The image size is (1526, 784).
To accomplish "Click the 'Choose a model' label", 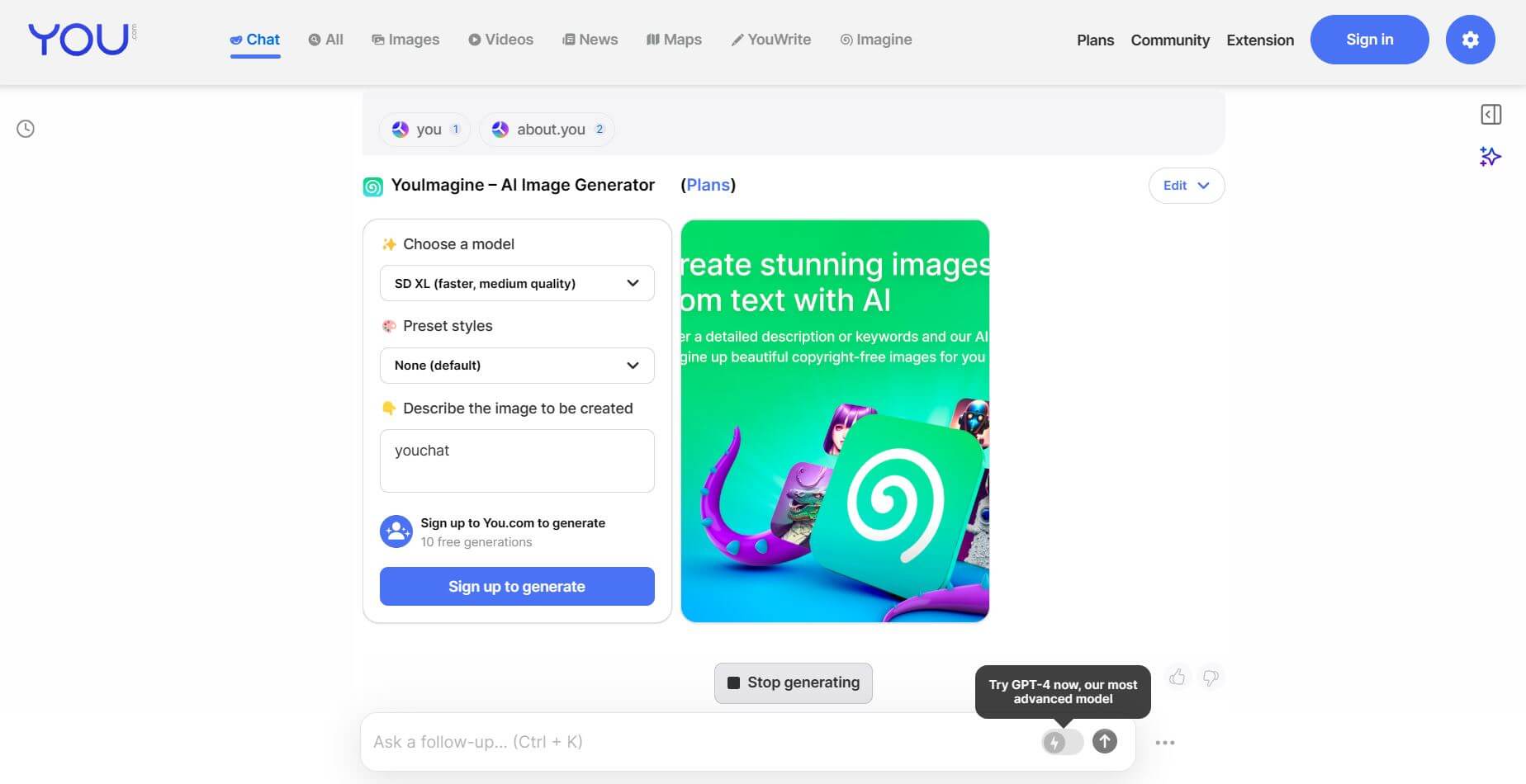I will point(458,244).
